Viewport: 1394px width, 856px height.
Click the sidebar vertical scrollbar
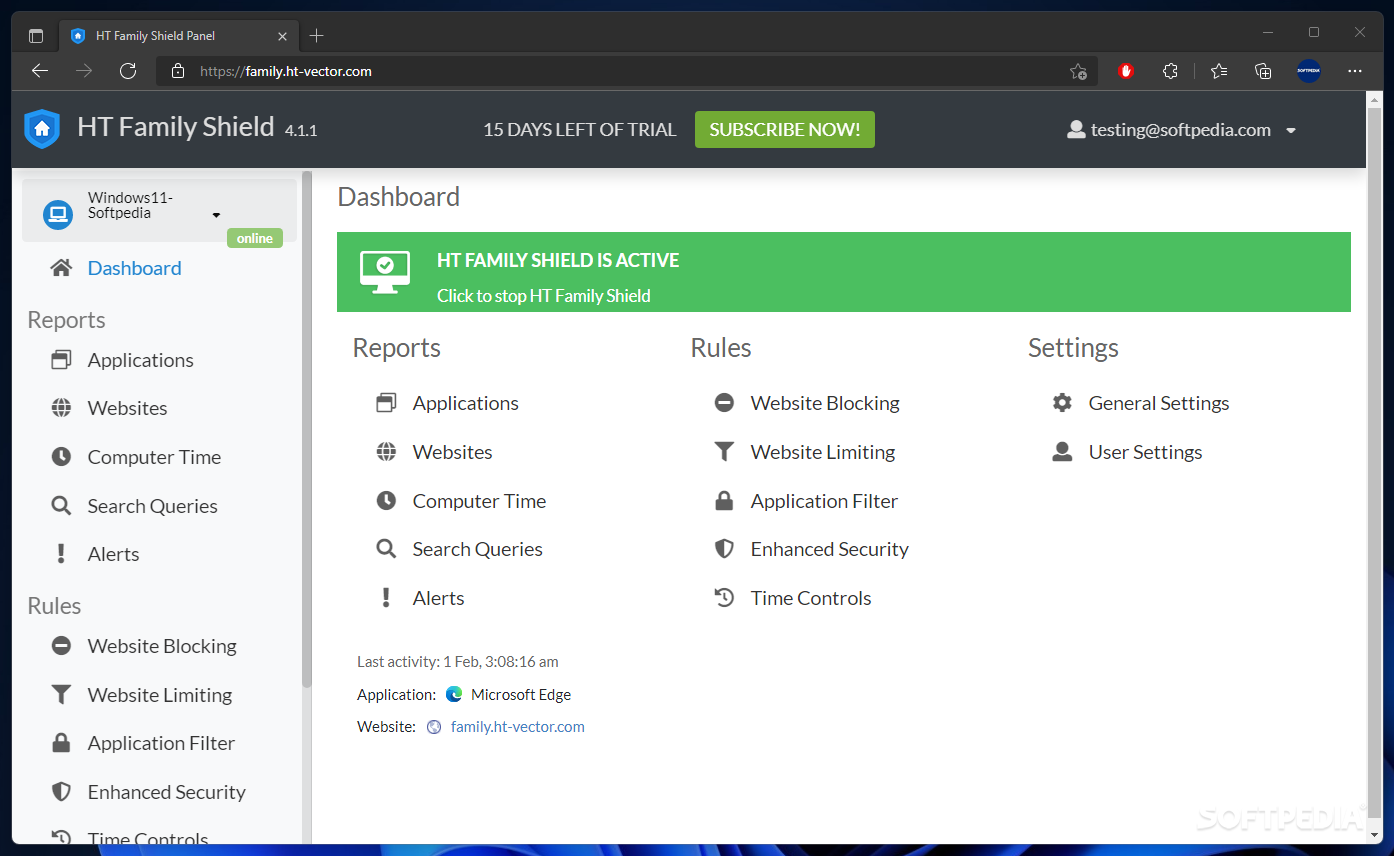tap(307, 430)
